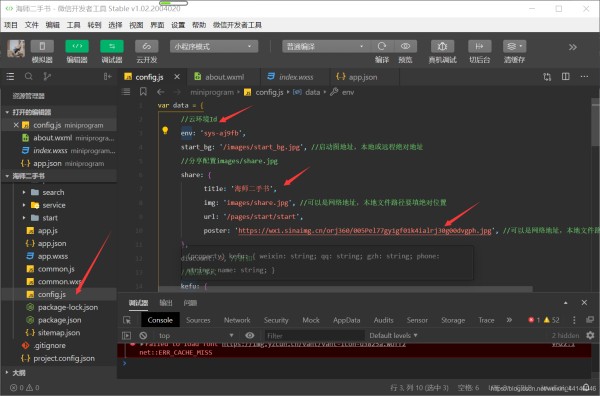Open the explorer list icon in sidebar
This screenshot has height=396, width=600.
tap(10, 77)
